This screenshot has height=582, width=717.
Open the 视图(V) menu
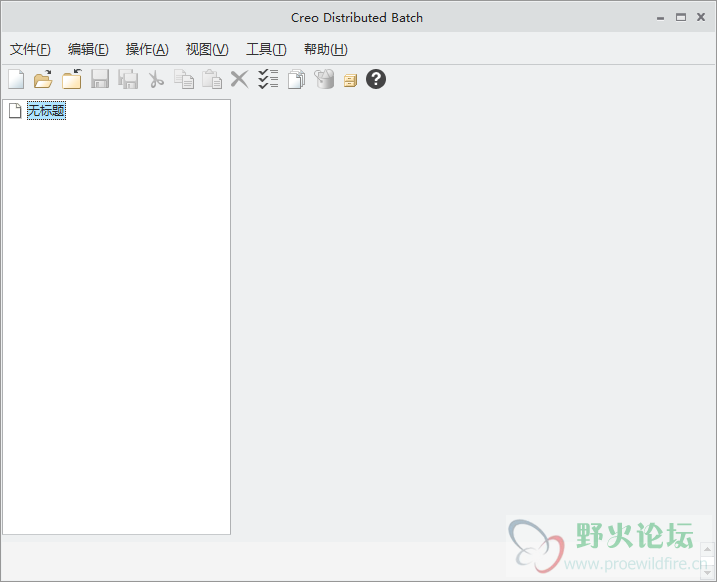tap(207, 49)
